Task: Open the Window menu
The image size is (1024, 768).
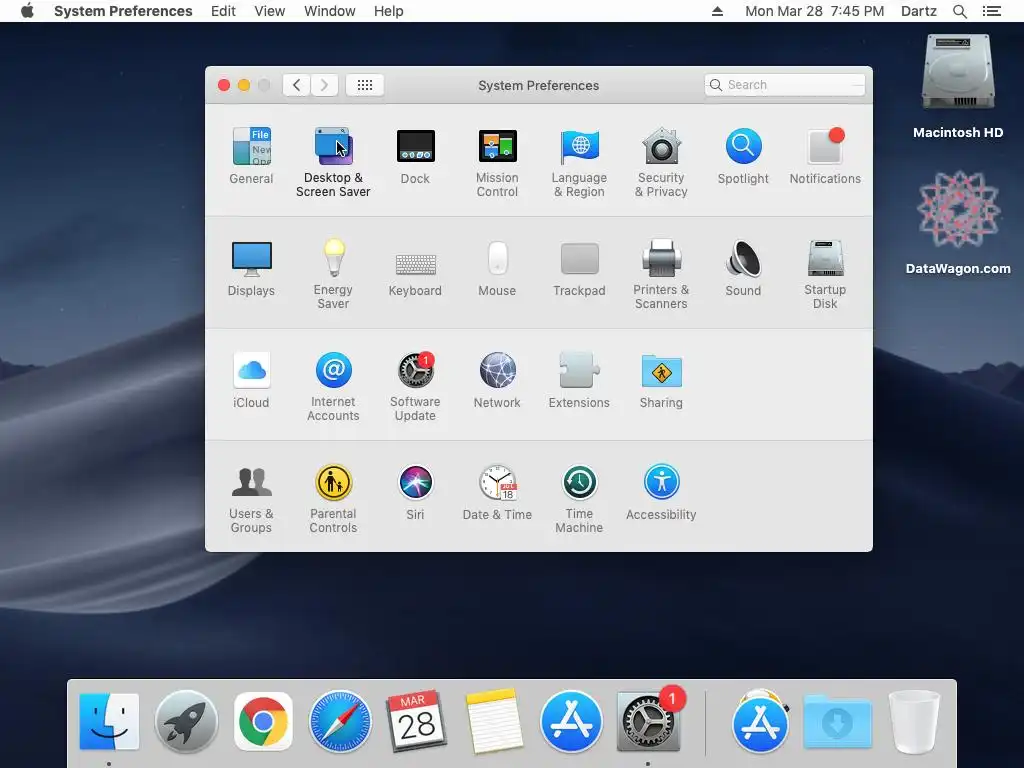Action: [330, 11]
